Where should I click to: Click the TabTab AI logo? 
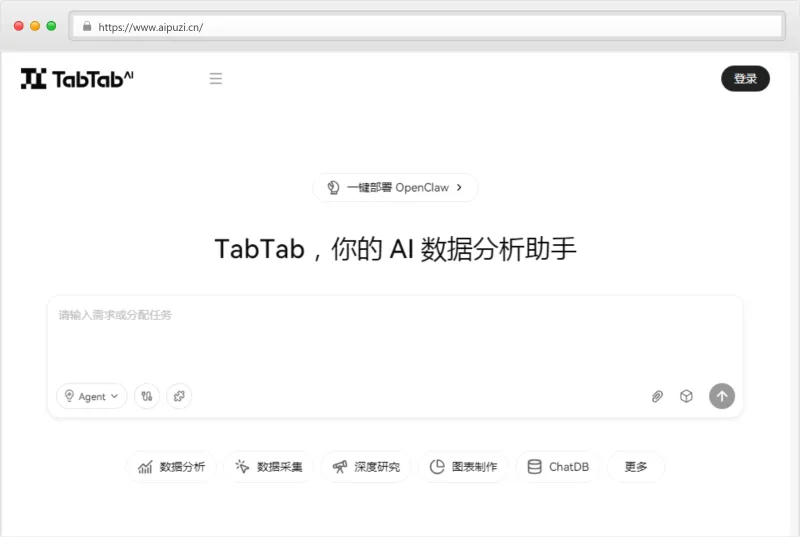(77, 79)
